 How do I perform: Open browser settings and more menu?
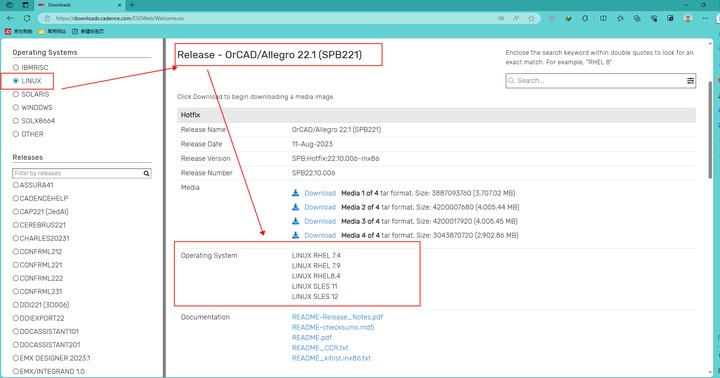tap(705, 18)
